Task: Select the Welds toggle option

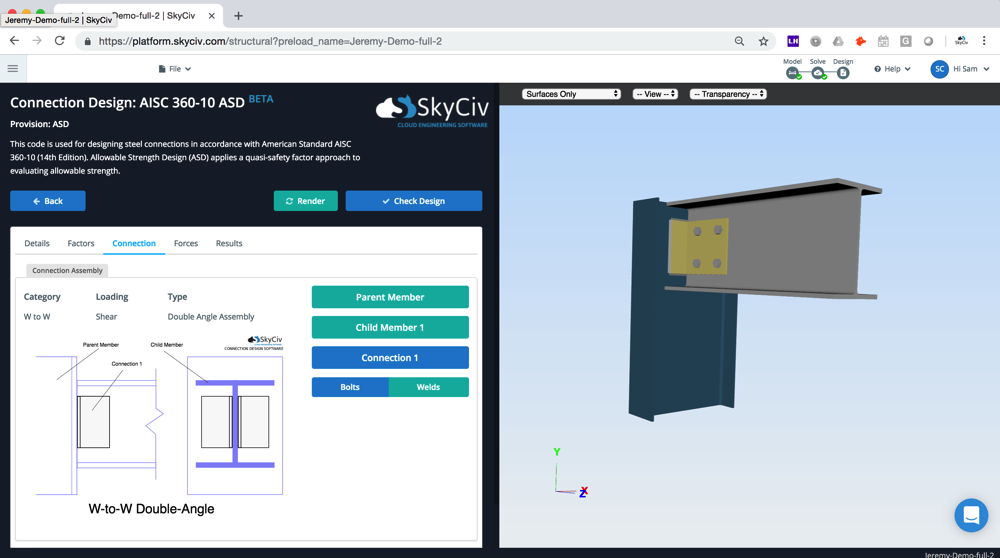Action: point(428,387)
